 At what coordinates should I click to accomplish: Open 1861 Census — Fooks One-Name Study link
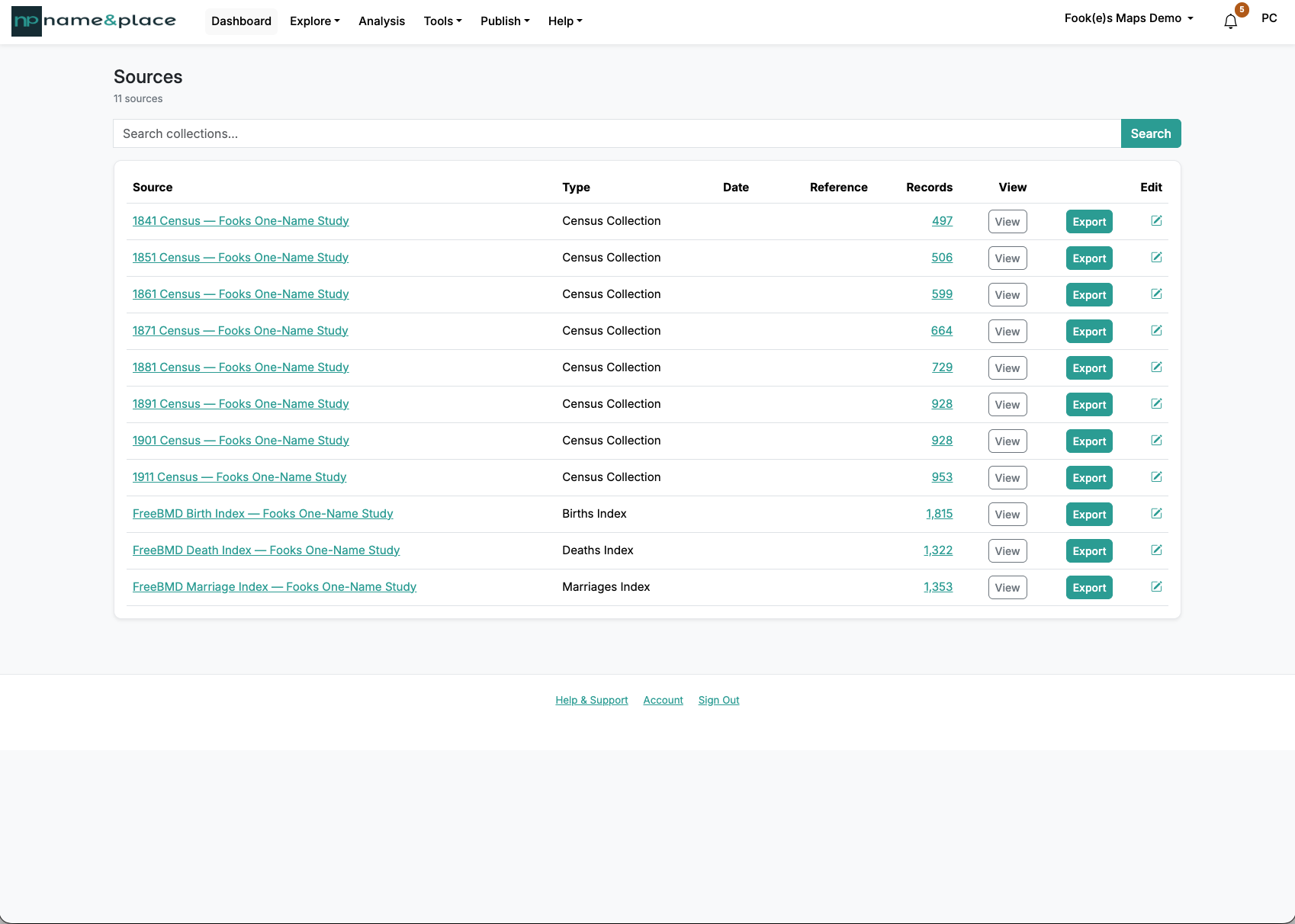(x=241, y=294)
